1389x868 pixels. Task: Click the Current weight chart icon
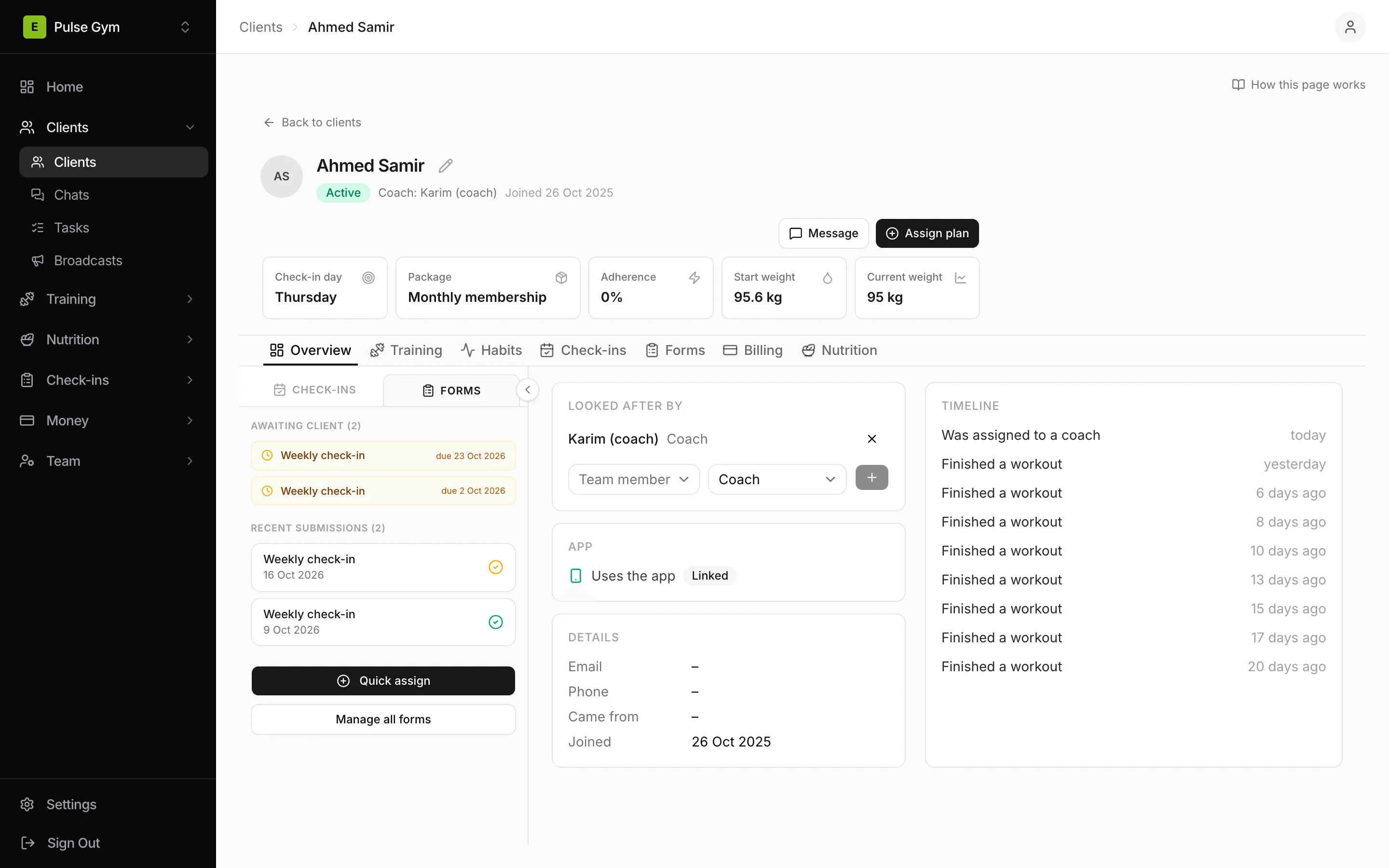coord(961,278)
